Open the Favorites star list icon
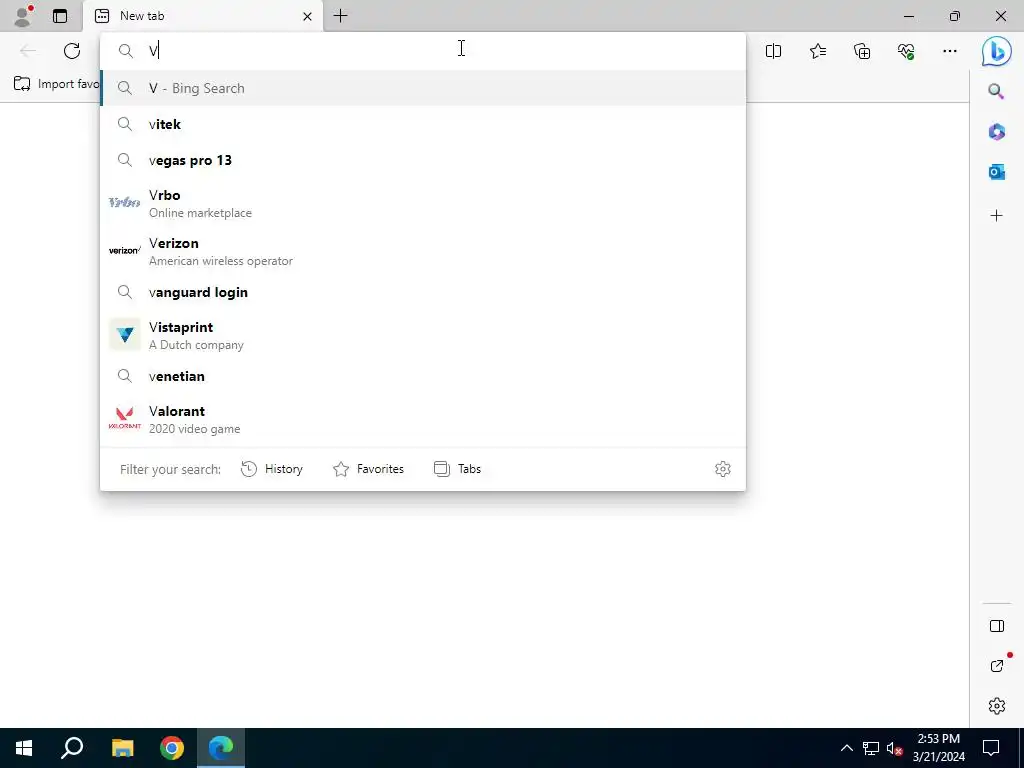This screenshot has height=768, width=1024. [x=818, y=51]
